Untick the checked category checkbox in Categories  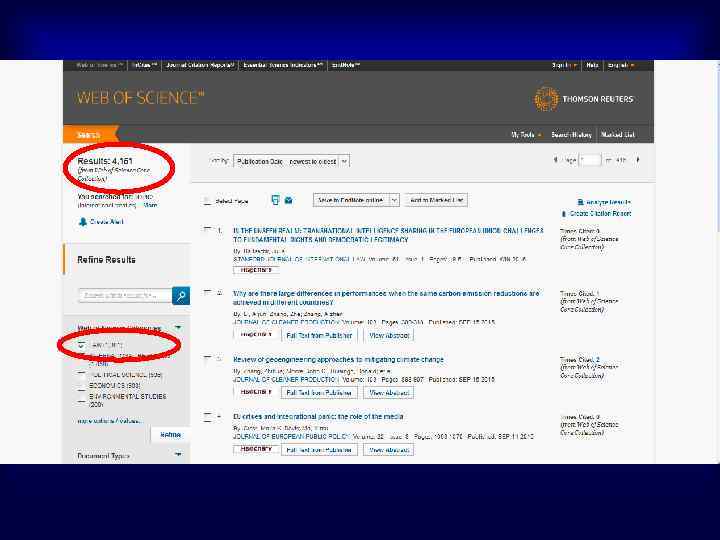click(x=81, y=345)
